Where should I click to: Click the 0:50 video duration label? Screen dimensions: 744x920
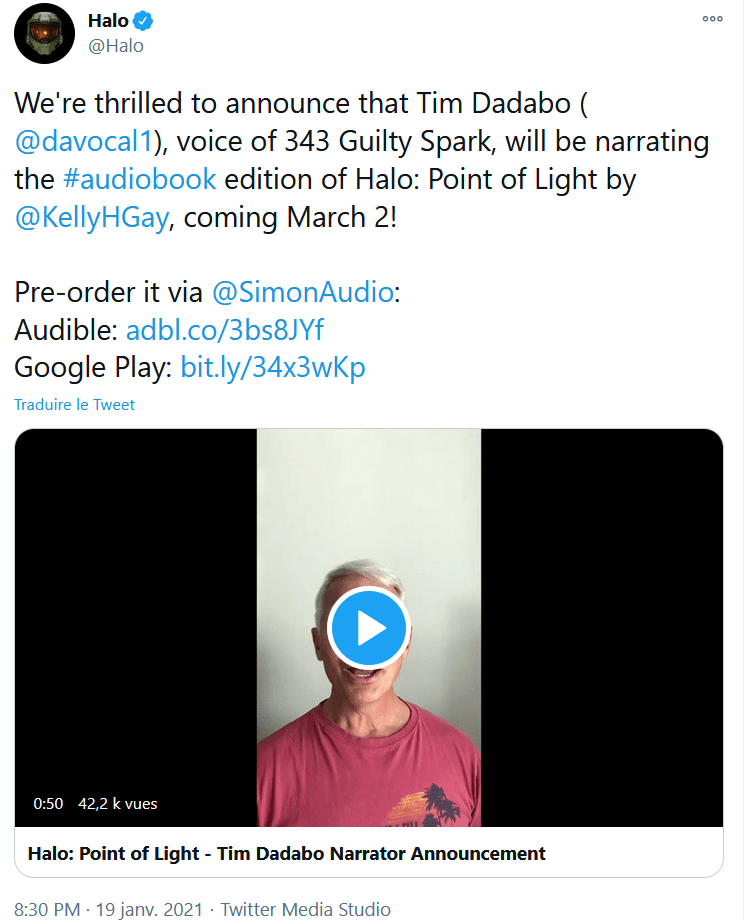click(x=48, y=803)
